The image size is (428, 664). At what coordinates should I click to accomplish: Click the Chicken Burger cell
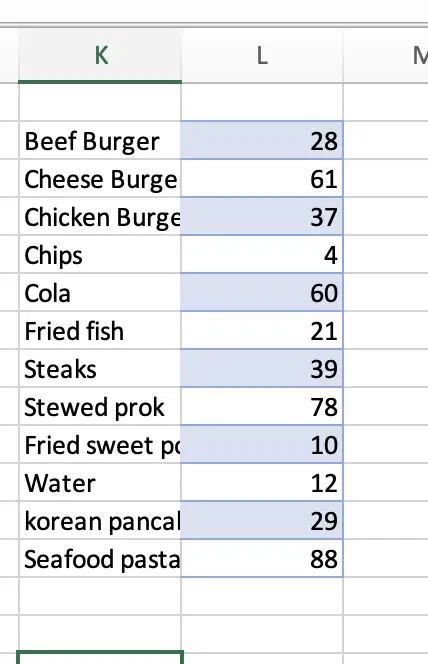tap(100, 217)
